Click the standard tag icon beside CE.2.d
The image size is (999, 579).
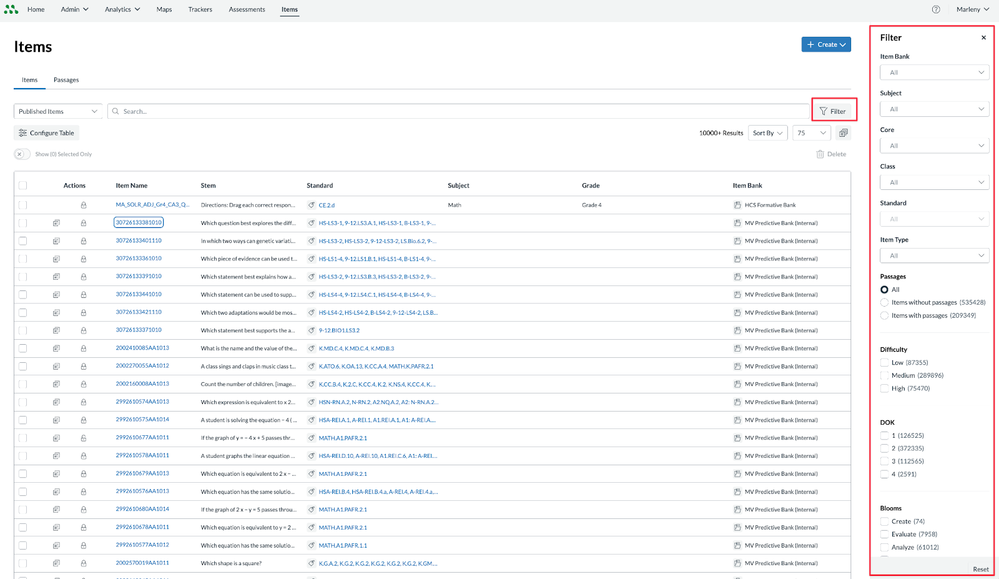(312, 204)
